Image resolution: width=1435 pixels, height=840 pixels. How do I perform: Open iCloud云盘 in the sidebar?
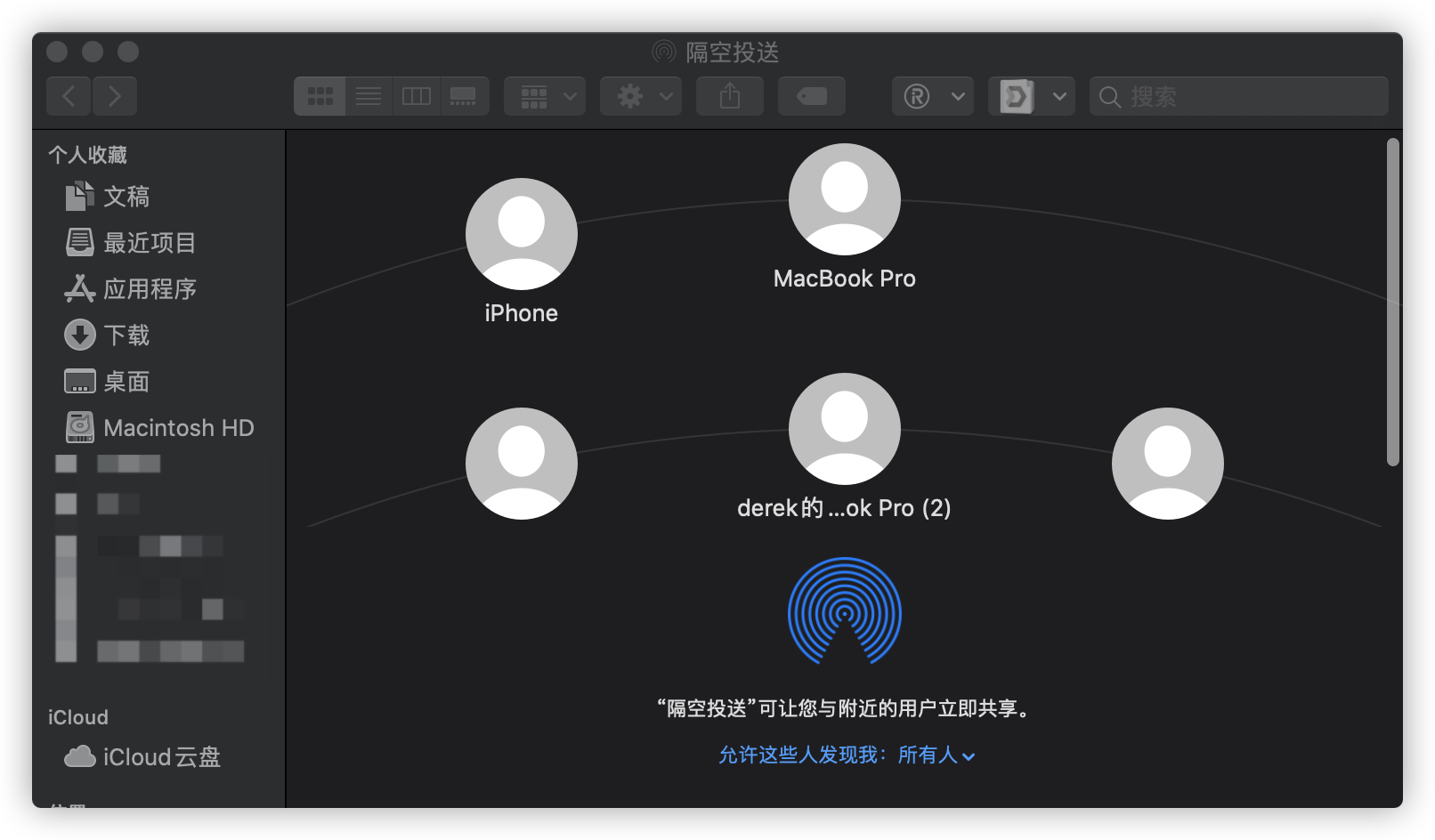click(162, 757)
